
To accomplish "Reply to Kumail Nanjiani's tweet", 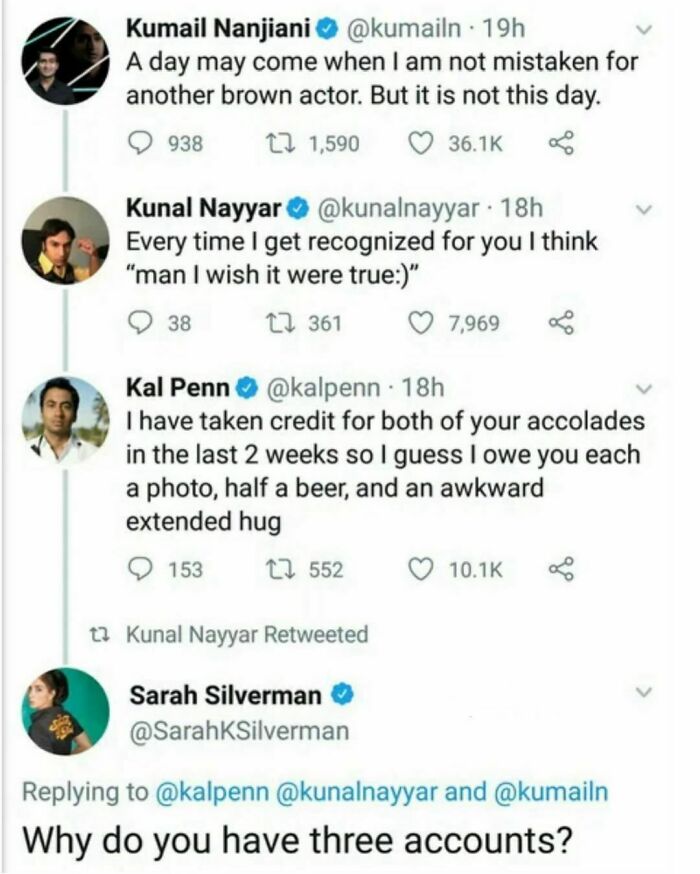I will tap(142, 143).
